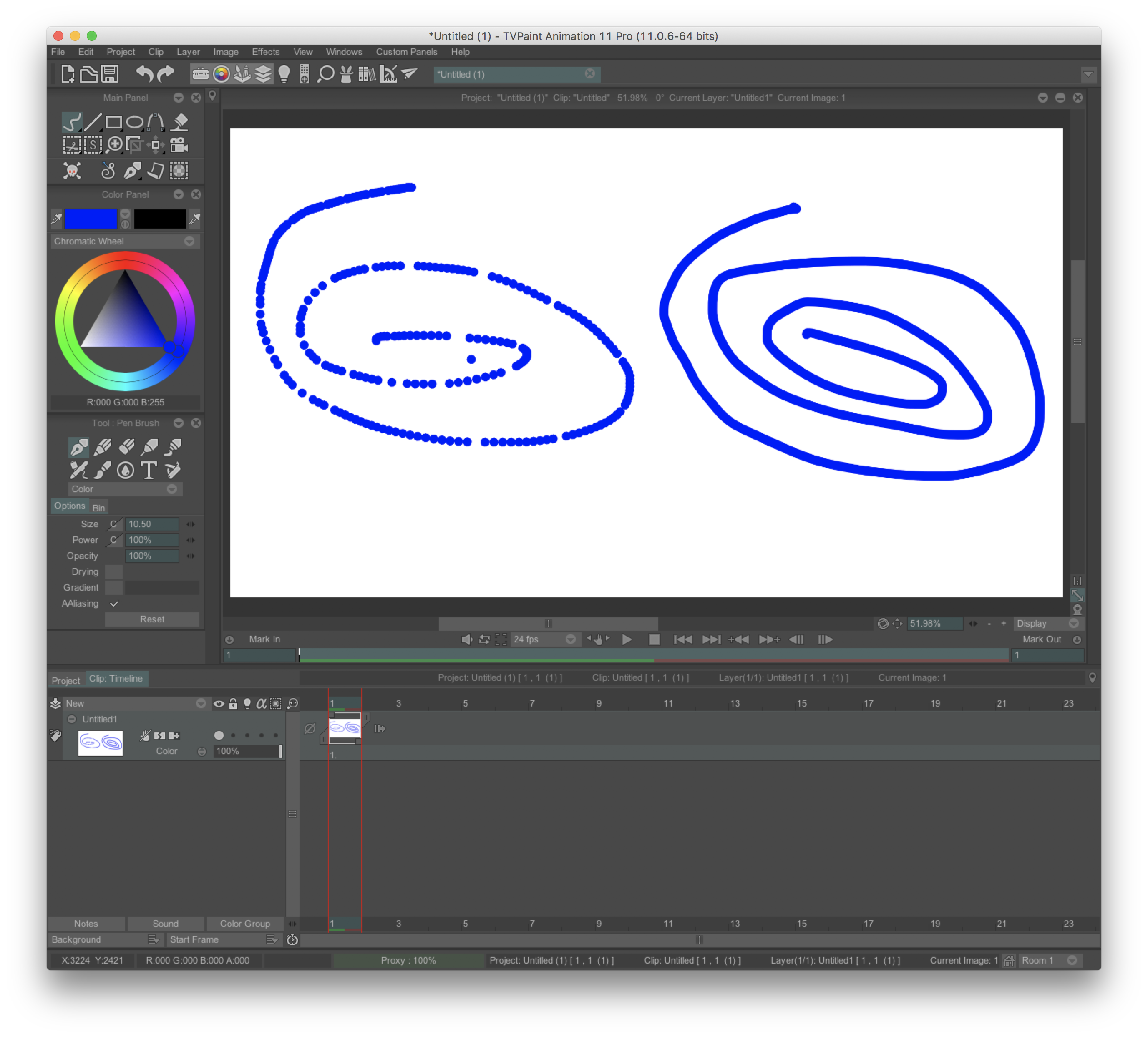Open the Display dropdown
The width and height of the screenshot is (1148, 1037).
(1048, 624)
